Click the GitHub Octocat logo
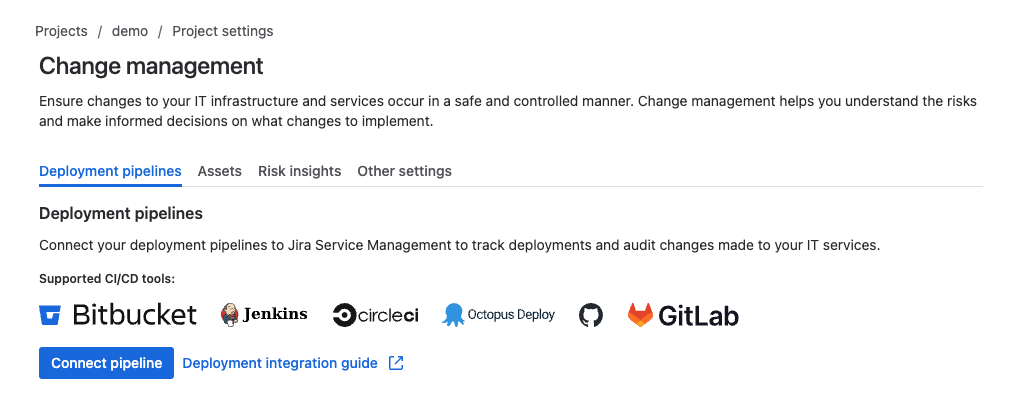The image size is (1011, 408). 591,315
